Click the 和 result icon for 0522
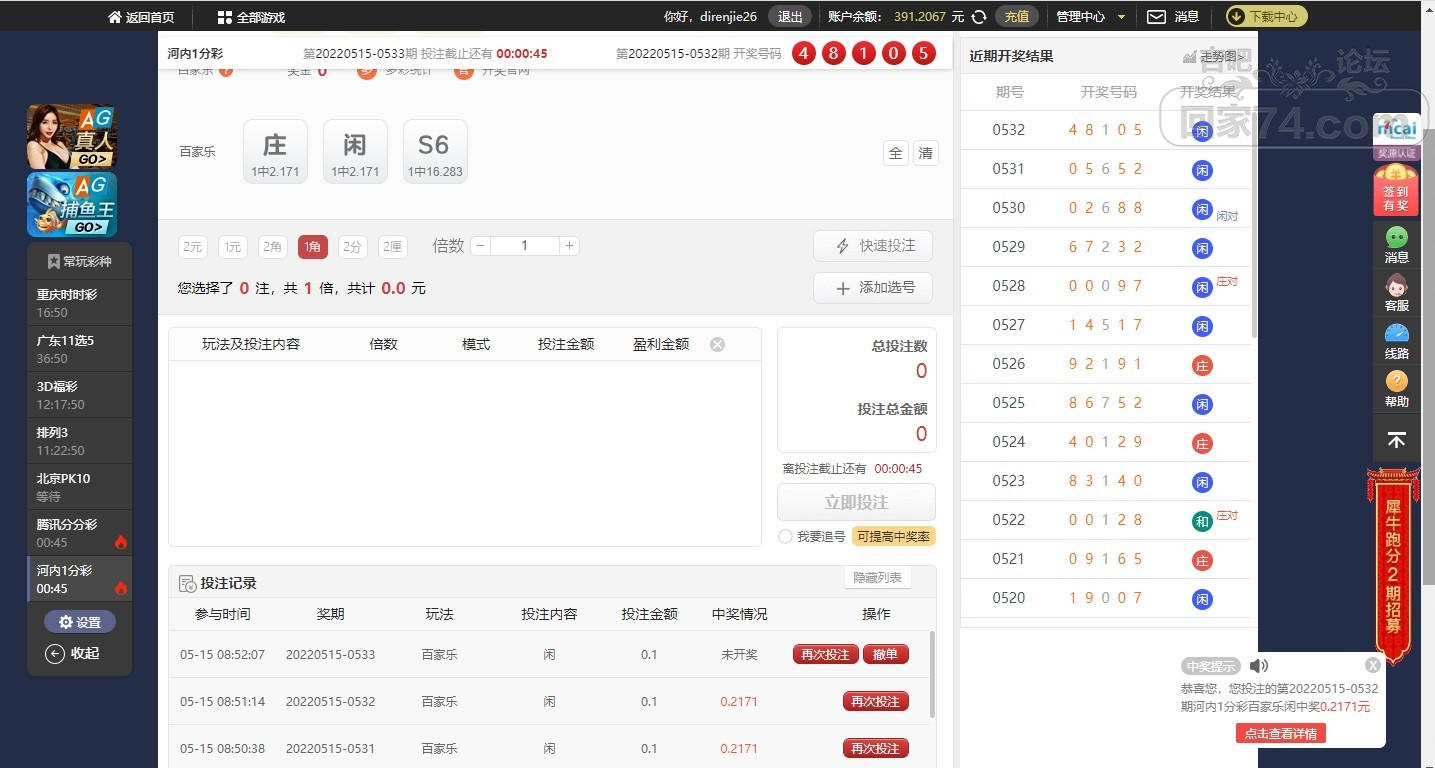 coord(1202,521)
